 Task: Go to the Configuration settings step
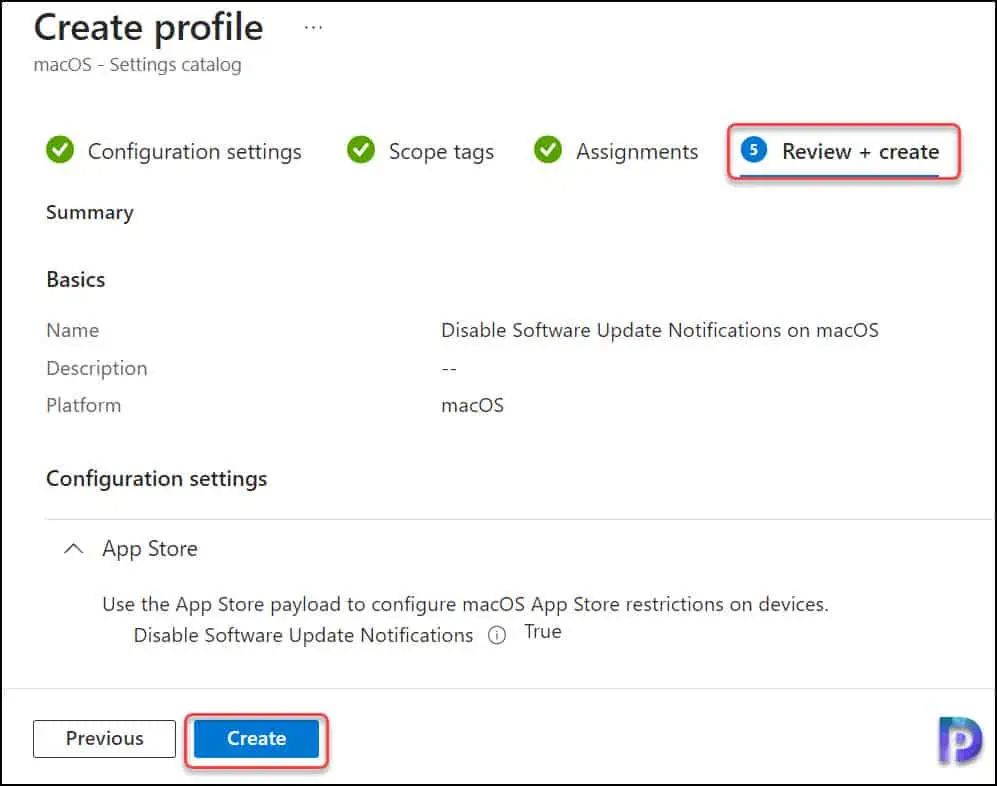coord(174,151)
